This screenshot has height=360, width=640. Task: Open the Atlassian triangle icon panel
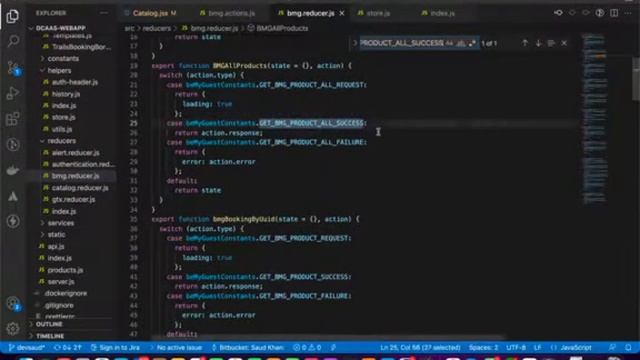tap(13, 196)
